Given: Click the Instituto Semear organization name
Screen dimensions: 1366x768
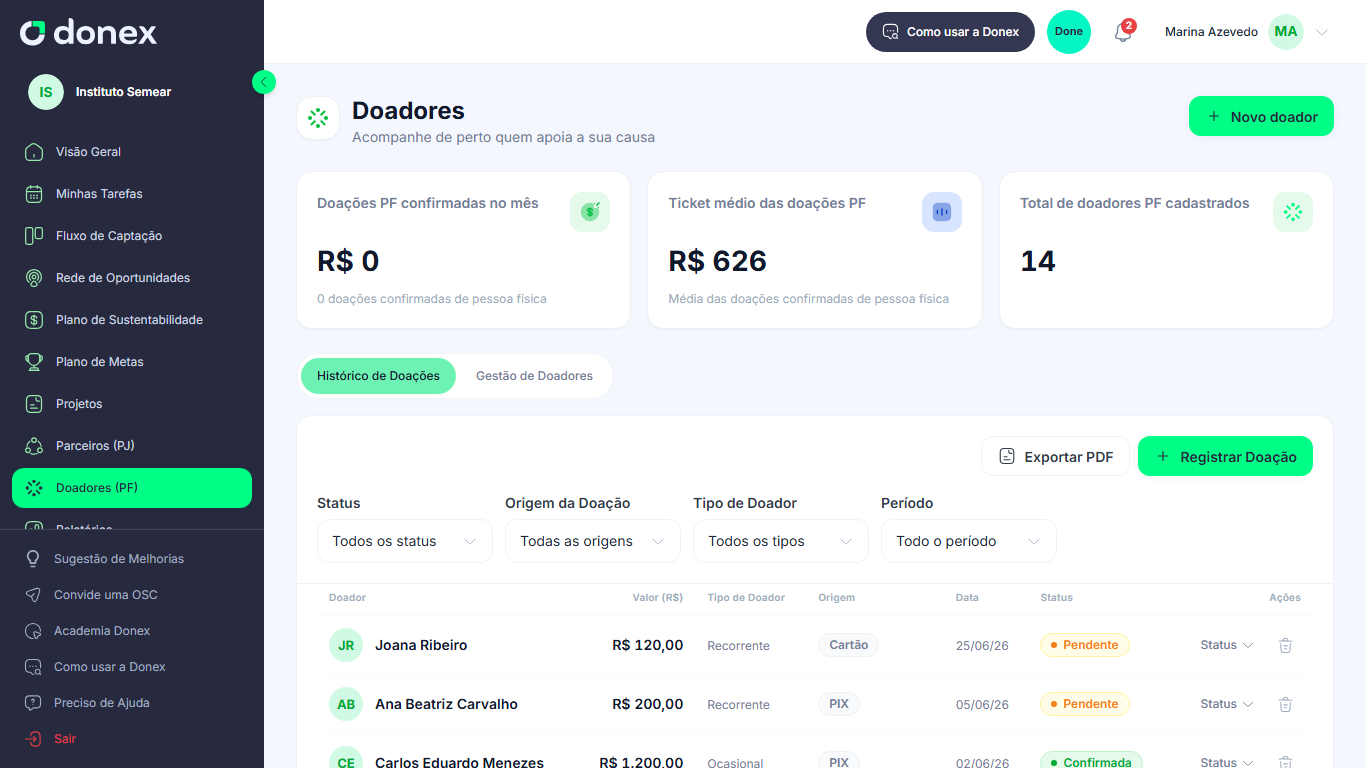Looking at the screenshot, I should [123, 92].
